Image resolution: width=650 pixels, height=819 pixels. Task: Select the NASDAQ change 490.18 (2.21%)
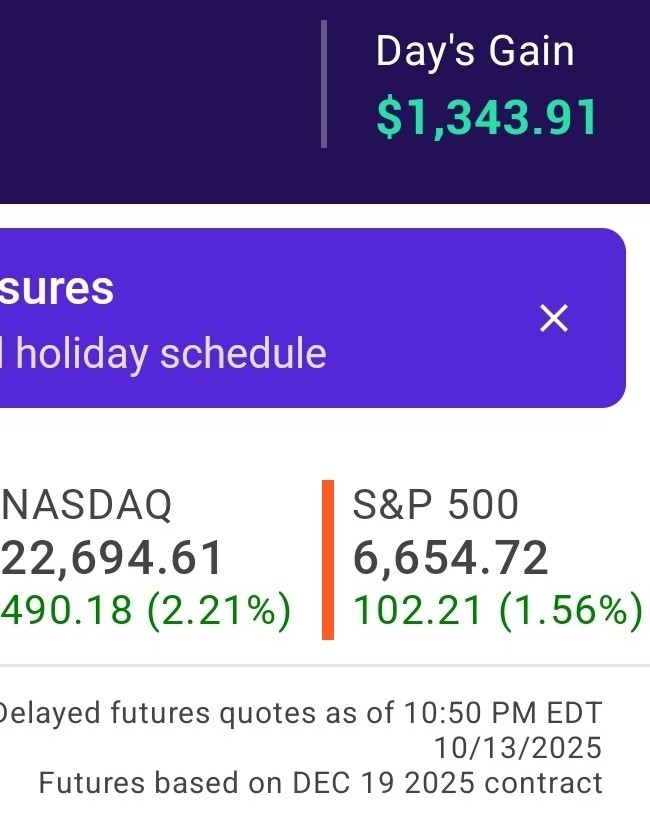pyautogui.click(x=146, y=610)
